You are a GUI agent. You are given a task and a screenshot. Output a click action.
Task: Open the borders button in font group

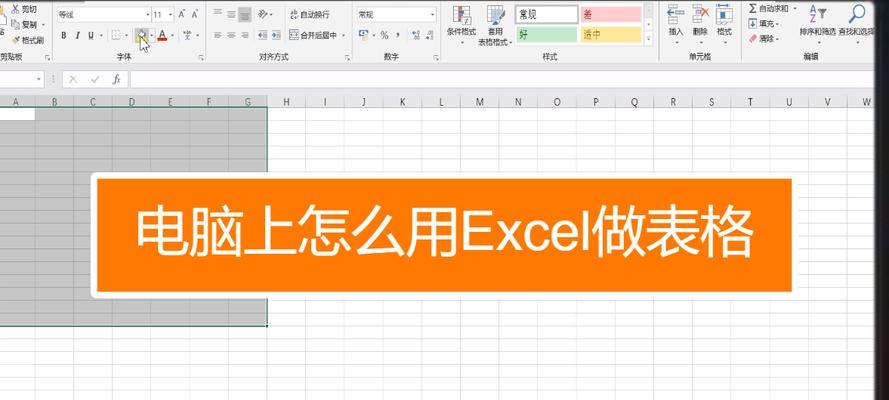(116, 36)
